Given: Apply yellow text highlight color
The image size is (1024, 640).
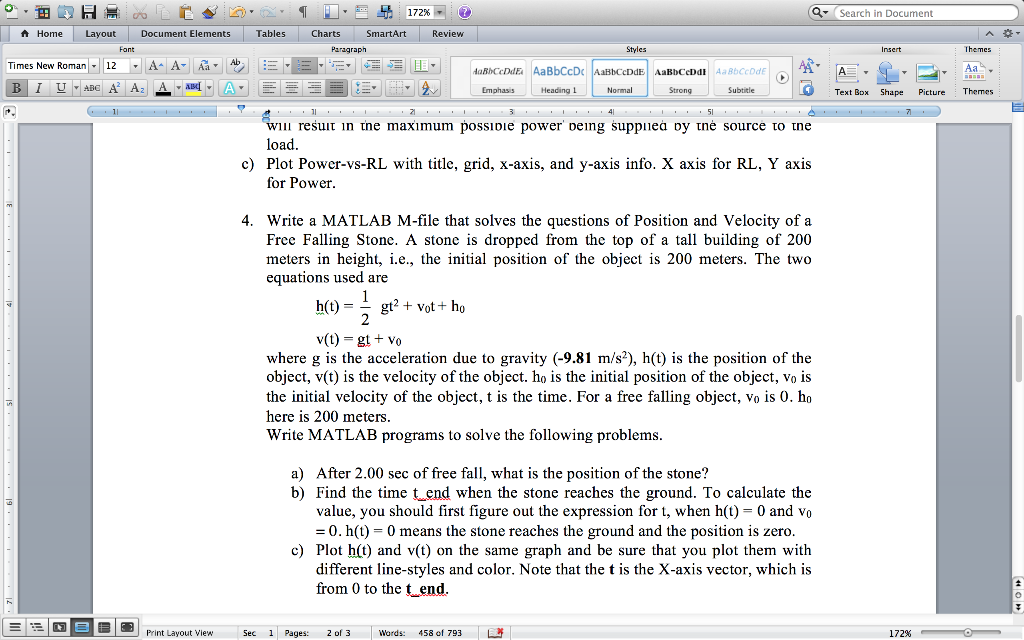Looking at the screenshot, I should pyautogui.click(x=194, y=87).
